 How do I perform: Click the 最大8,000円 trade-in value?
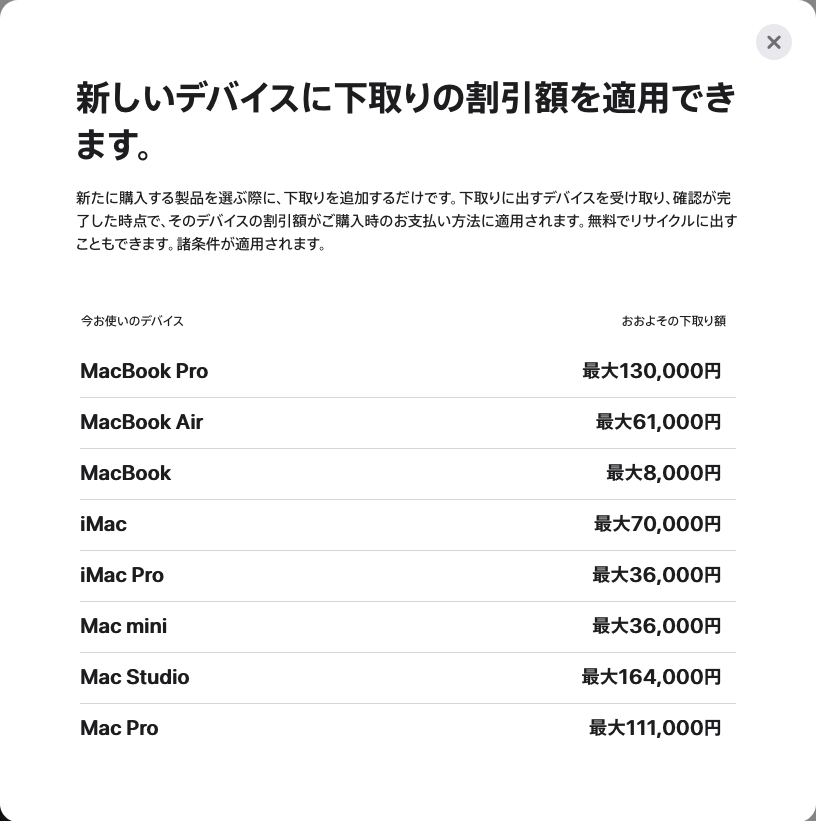pos(664,473)
